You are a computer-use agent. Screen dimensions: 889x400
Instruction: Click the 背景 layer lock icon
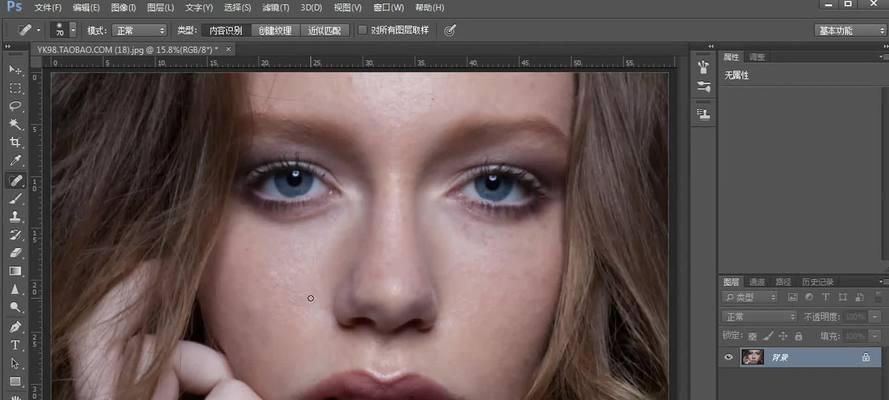865,357
